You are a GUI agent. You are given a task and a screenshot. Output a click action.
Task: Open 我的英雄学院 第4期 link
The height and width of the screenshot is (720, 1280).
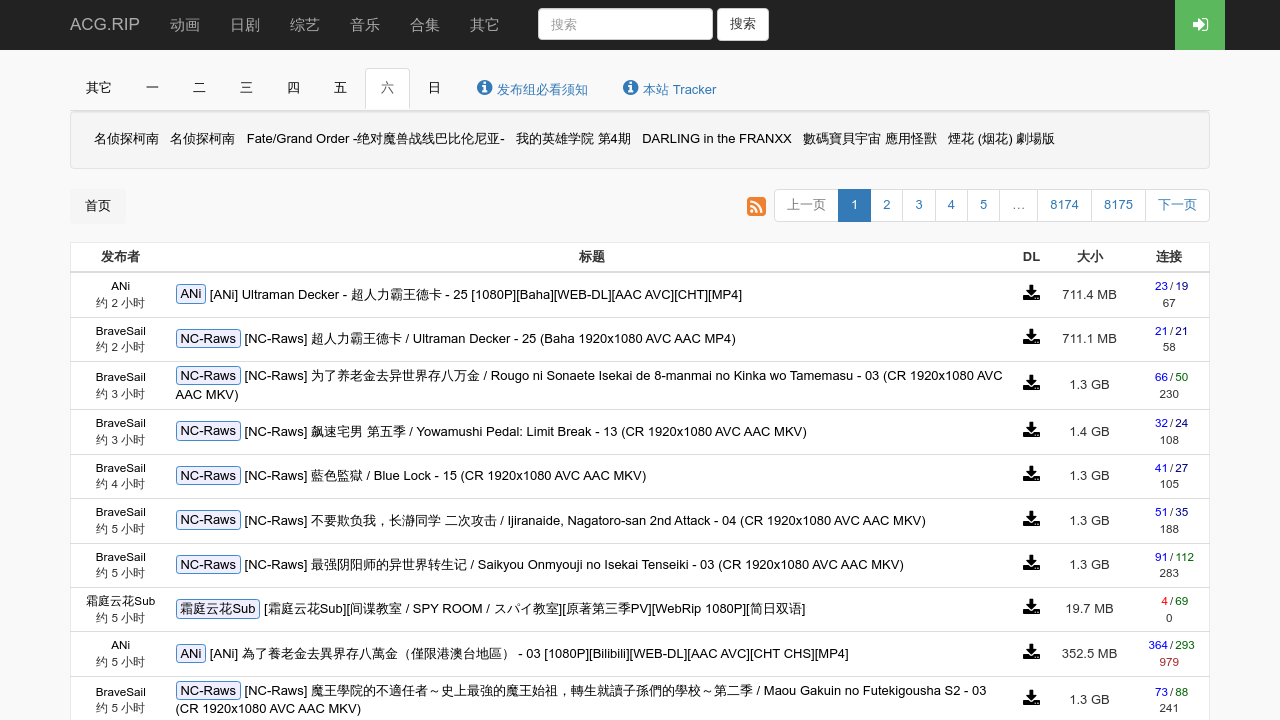coord(573,139)
